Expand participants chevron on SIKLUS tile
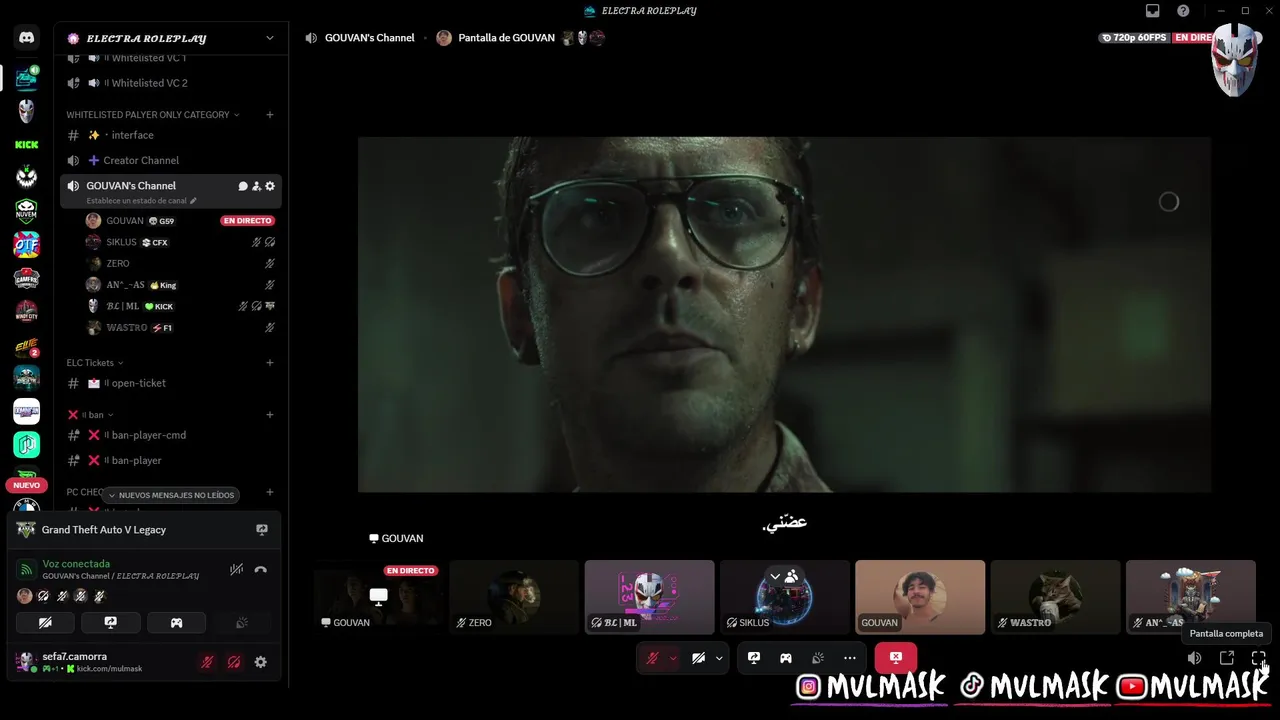This screenshot has width=1280, height=720. [775, 576]
